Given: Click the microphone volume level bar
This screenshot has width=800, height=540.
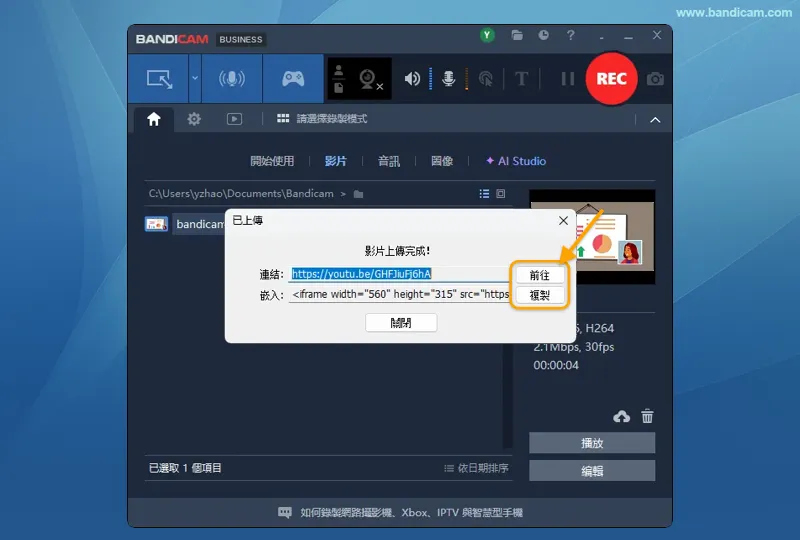Looking at the screenshot, I should tap(466, 79).
